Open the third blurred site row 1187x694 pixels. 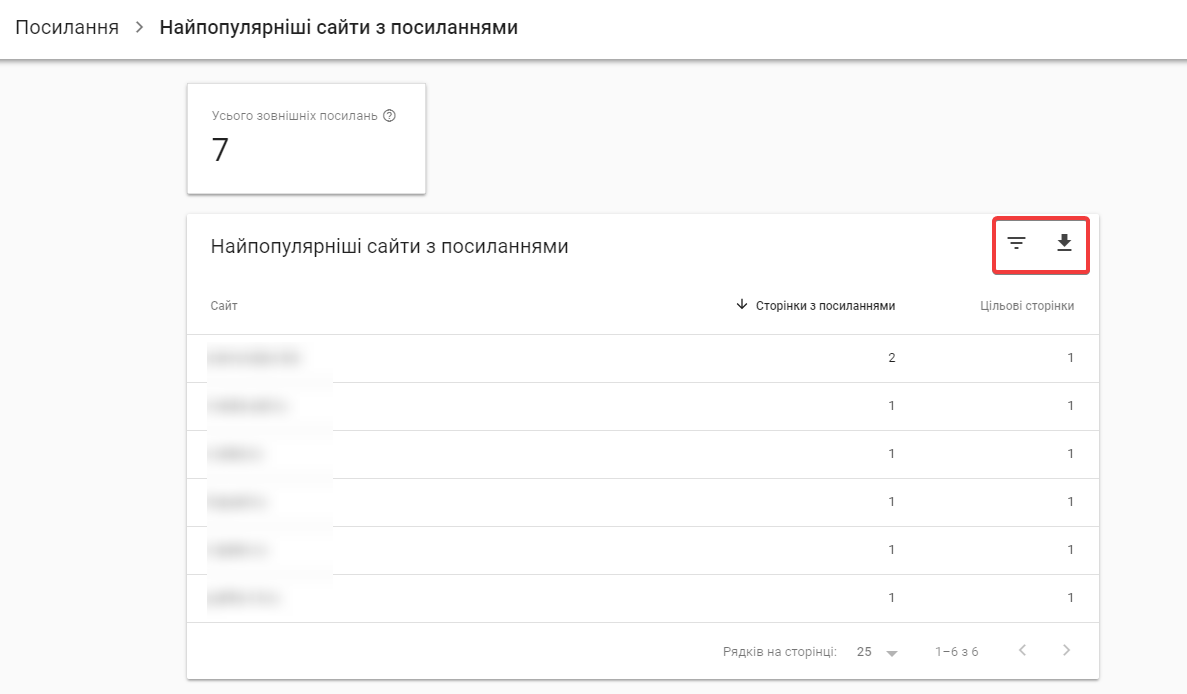click(643, 454)
